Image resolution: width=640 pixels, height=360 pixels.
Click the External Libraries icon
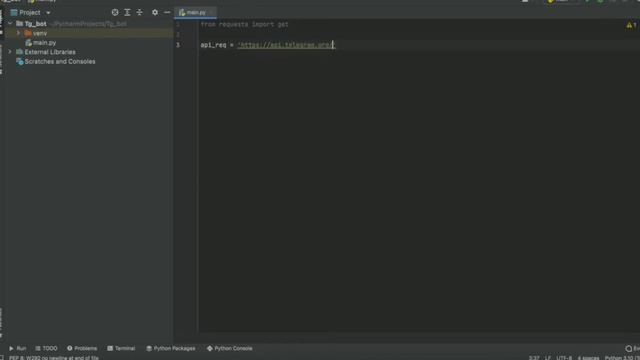pos(19,52)
